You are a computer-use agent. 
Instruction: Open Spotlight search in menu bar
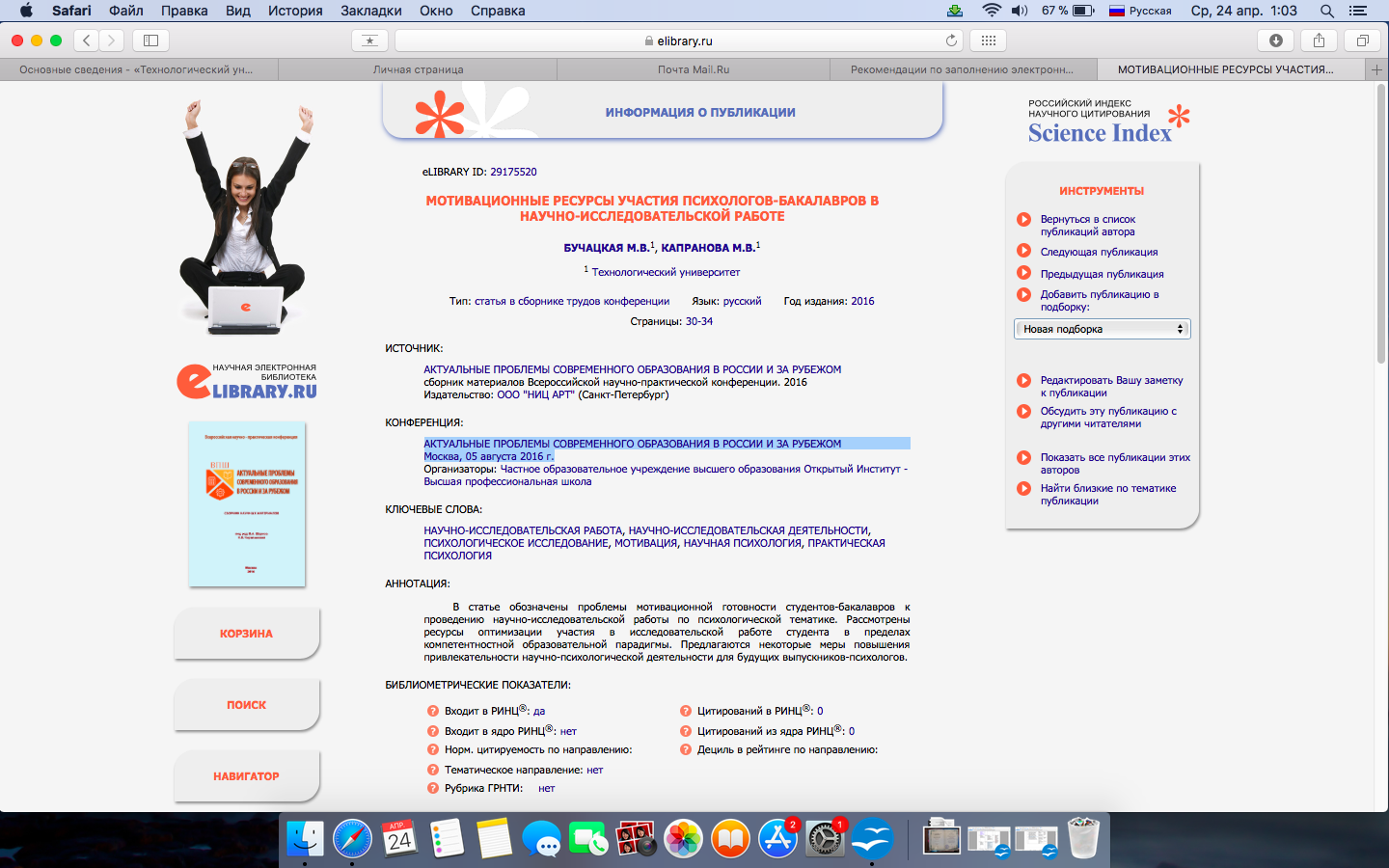(1327, 11)
